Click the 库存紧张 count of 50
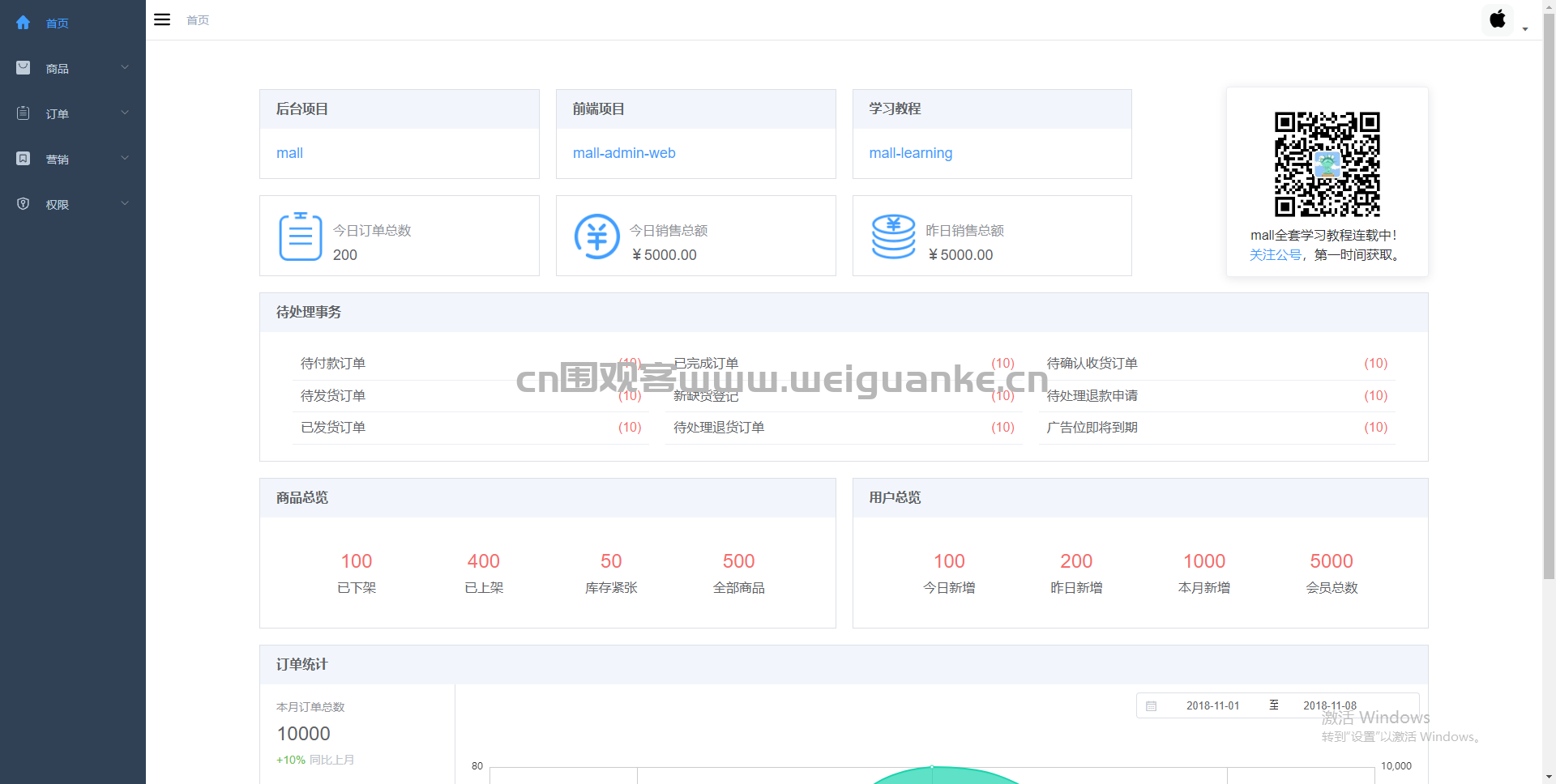 tap(611, 561)
